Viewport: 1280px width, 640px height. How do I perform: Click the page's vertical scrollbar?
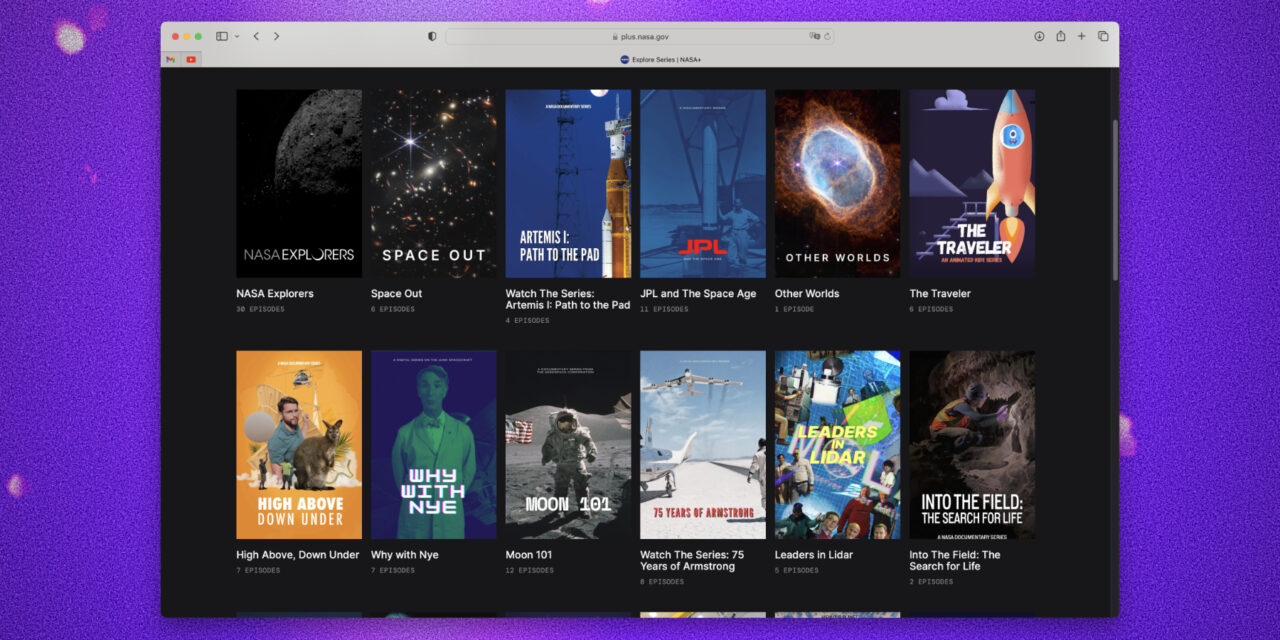tap(1115, 200)
